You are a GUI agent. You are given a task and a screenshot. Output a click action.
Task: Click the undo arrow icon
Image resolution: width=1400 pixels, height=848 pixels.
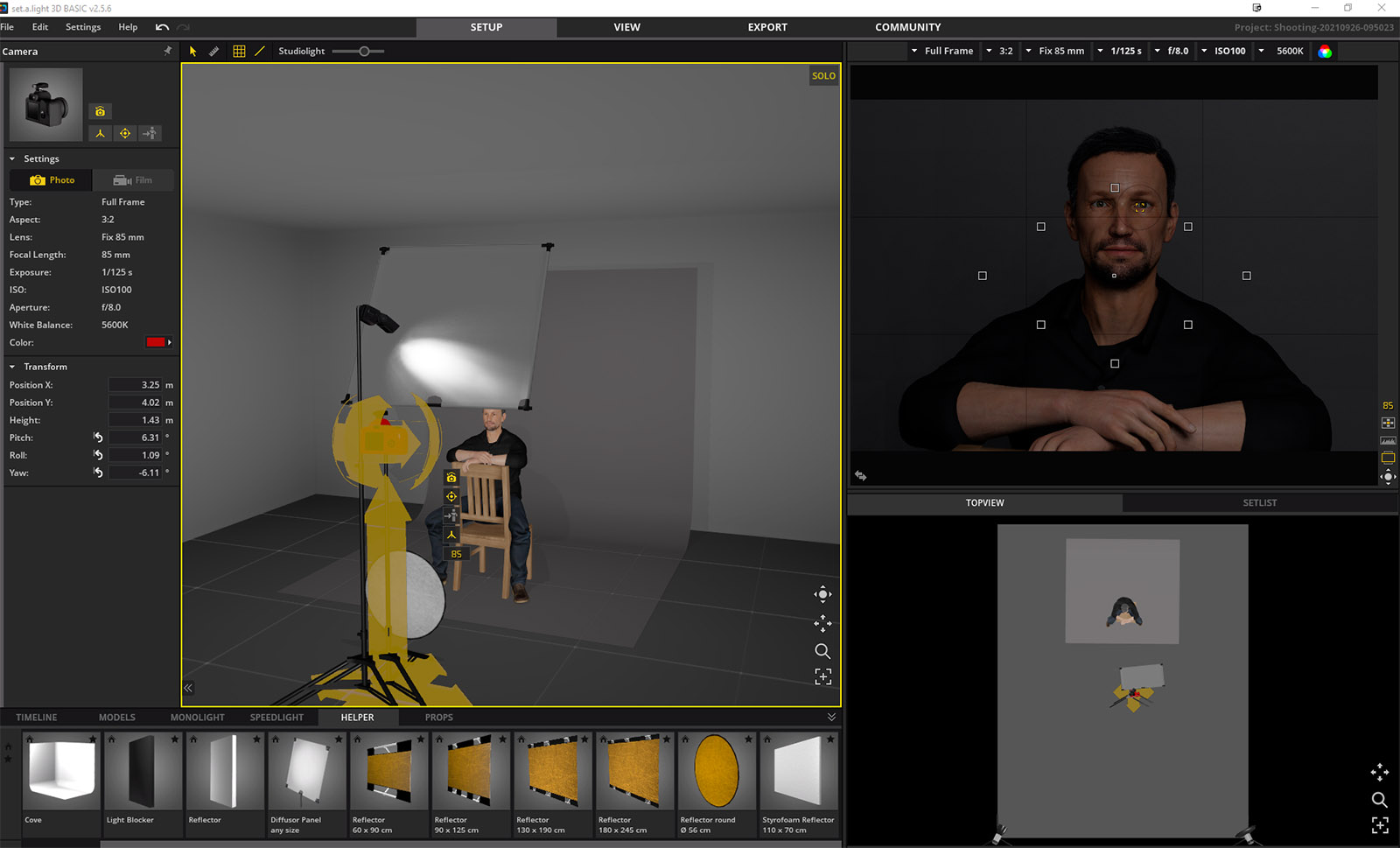tap(162, 27)
